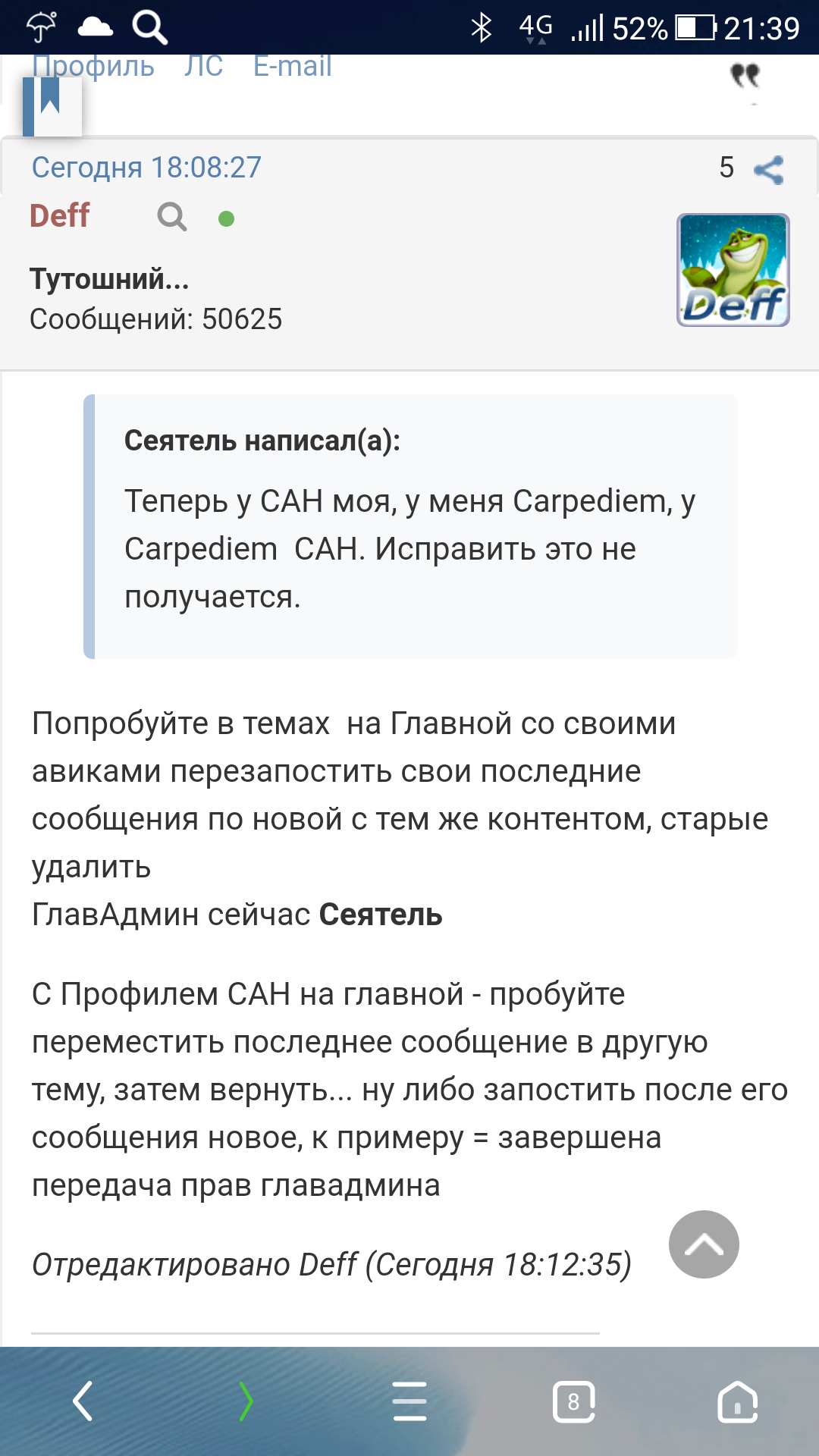The width and height of the screenshot is (819, 1456).
Task: Open the tabs counter showing 8
Action: [x=574, y=1401]
